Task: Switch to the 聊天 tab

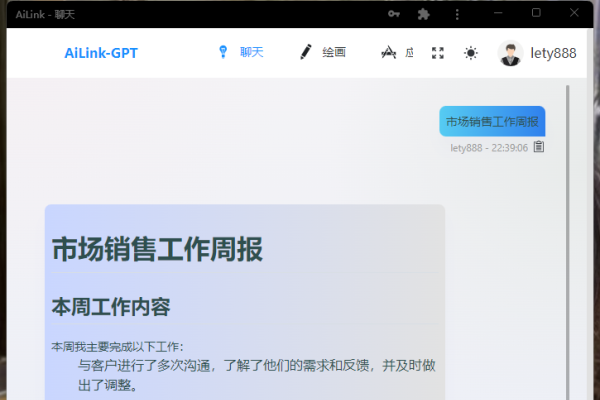Action: 251,52
